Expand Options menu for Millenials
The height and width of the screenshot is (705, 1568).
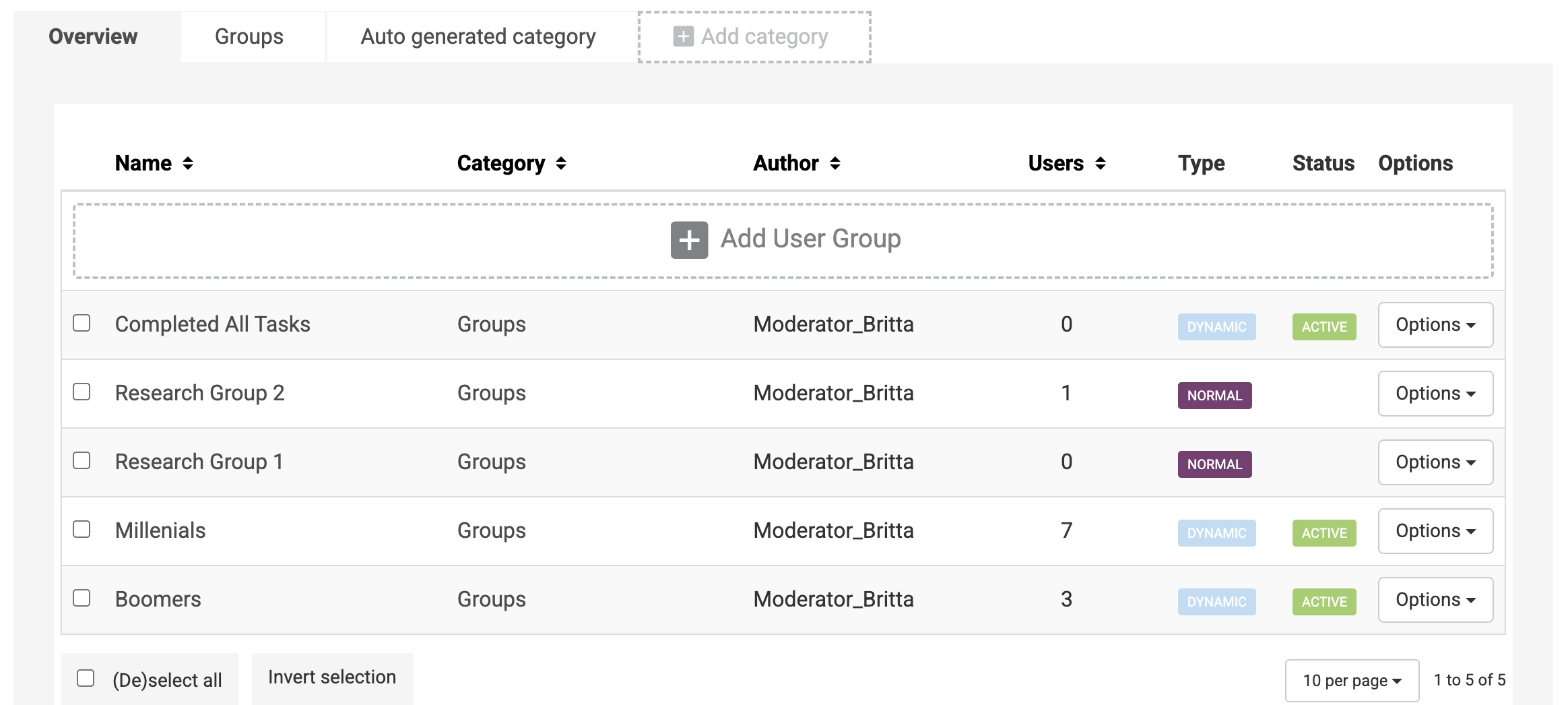point(1435,531)
